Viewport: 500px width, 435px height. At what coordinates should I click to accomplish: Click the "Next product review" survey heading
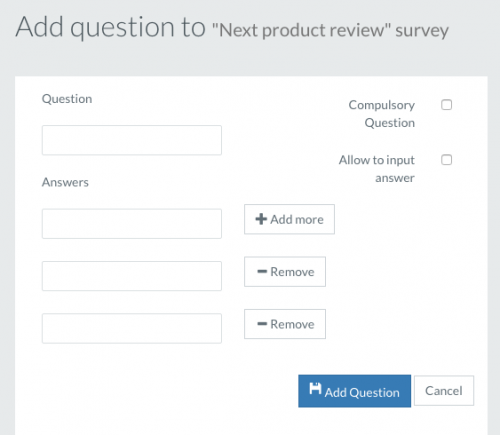(330, 31)
